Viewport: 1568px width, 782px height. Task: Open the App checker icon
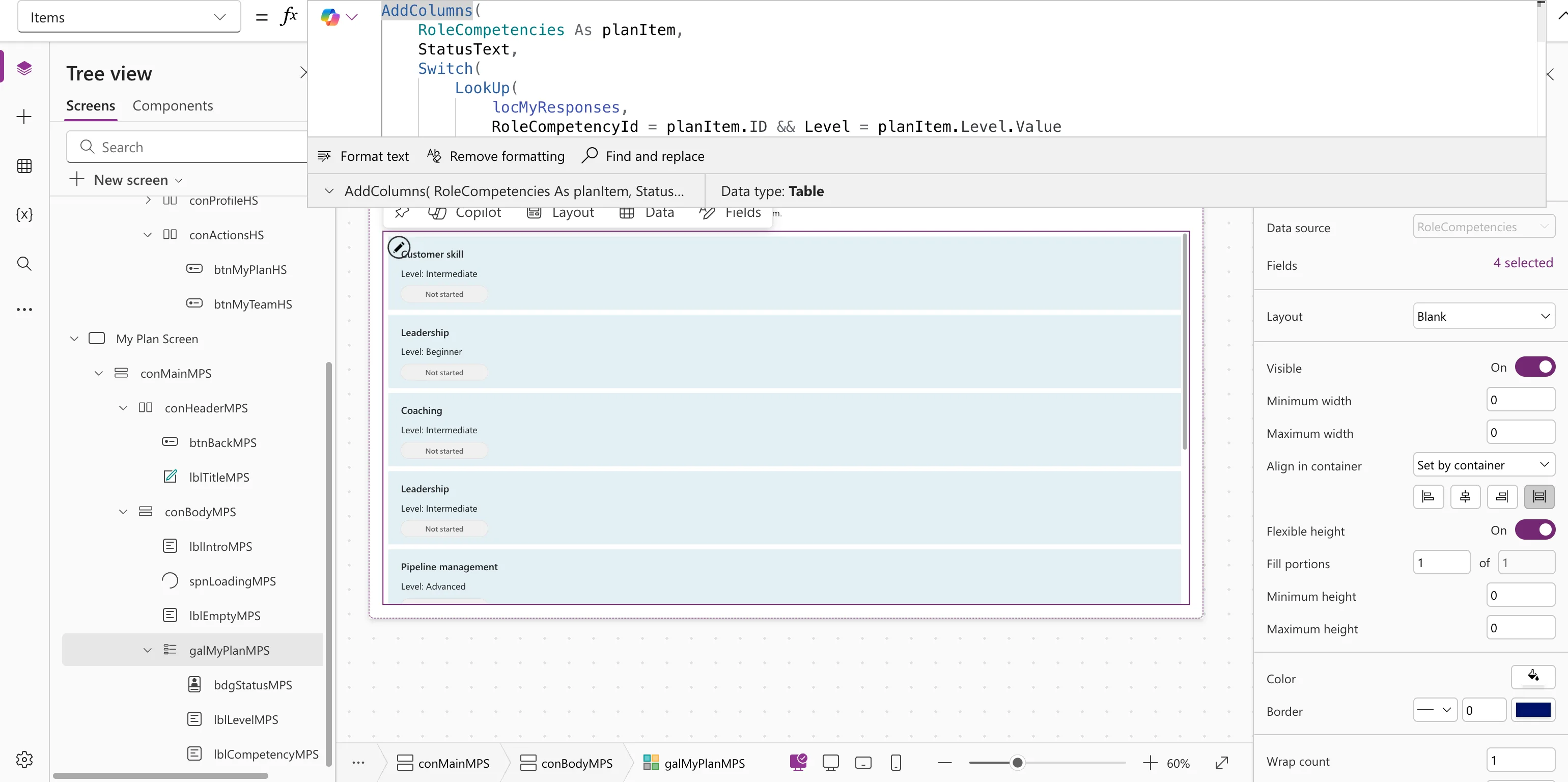(x=798, y=762)
